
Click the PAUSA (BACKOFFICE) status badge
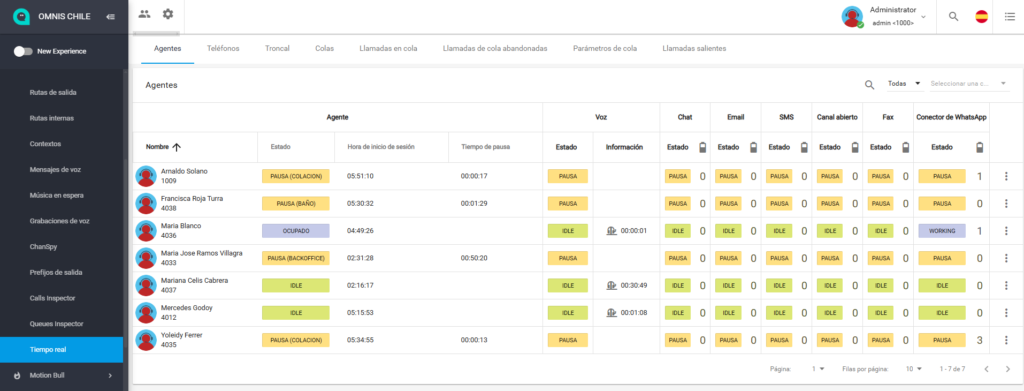pyautogui.click(x=296, y=258)
